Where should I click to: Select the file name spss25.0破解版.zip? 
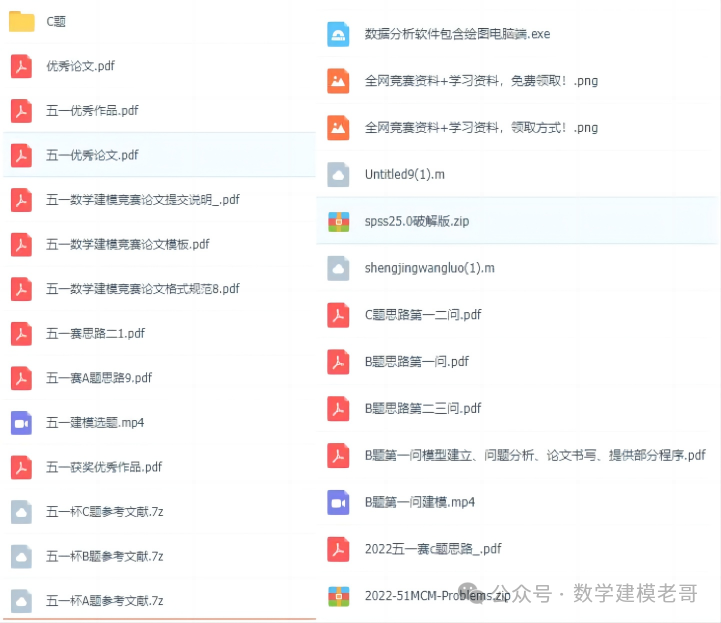coord(417,222)
